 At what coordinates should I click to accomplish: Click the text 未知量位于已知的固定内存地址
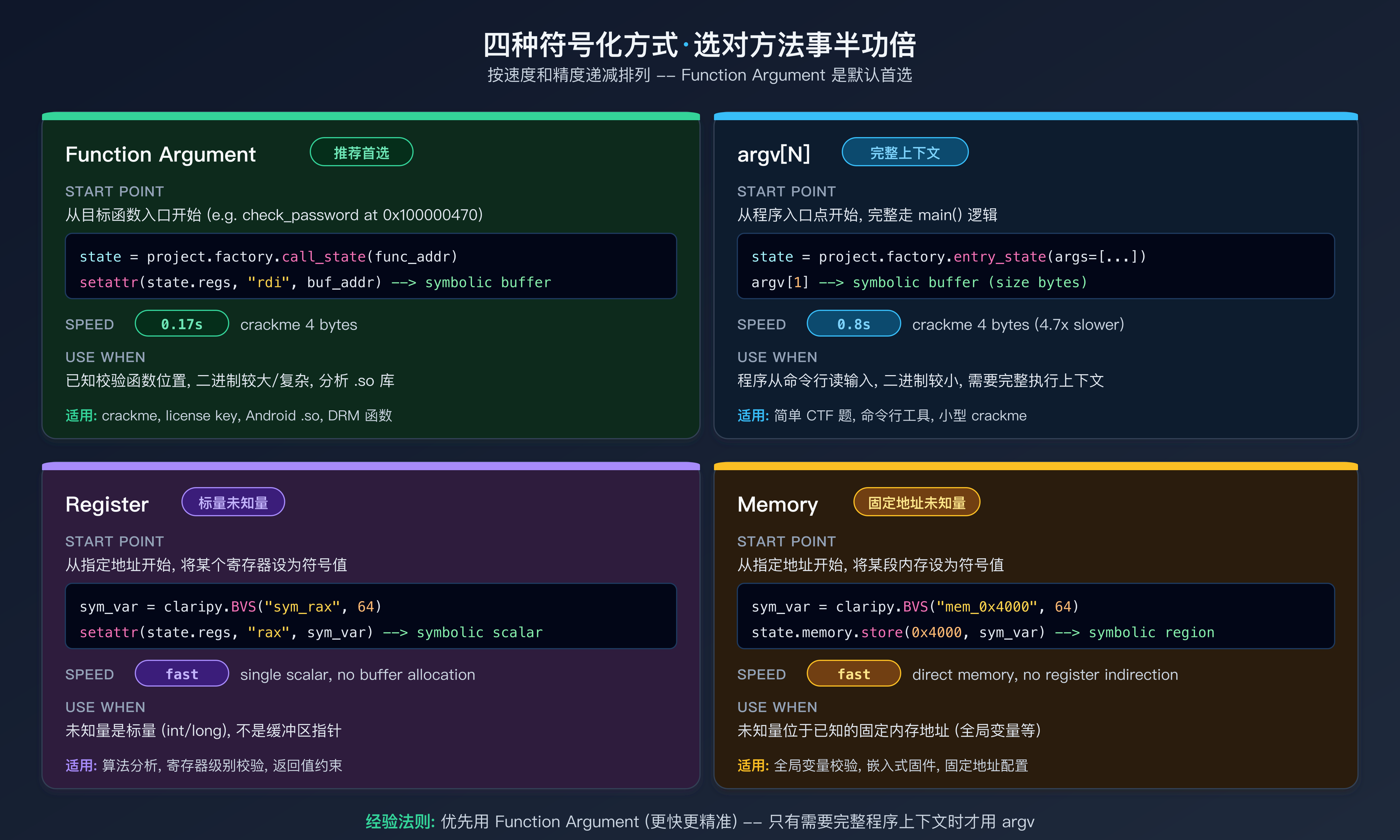pyautogui.click(x=843, y=730)
